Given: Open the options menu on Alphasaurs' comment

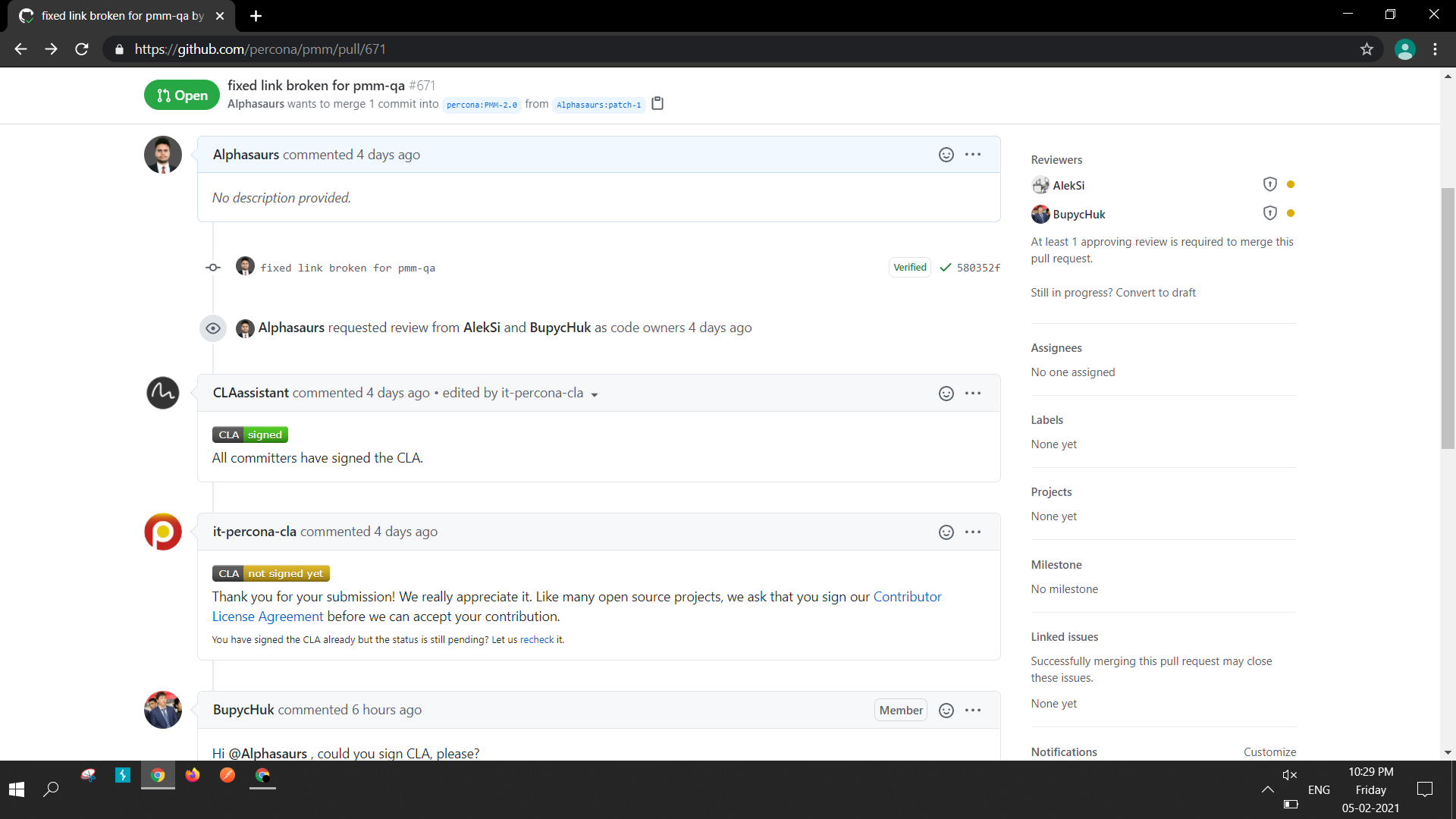Looking at the screenshot, I should pyautogui.click(x=974, y=154).
